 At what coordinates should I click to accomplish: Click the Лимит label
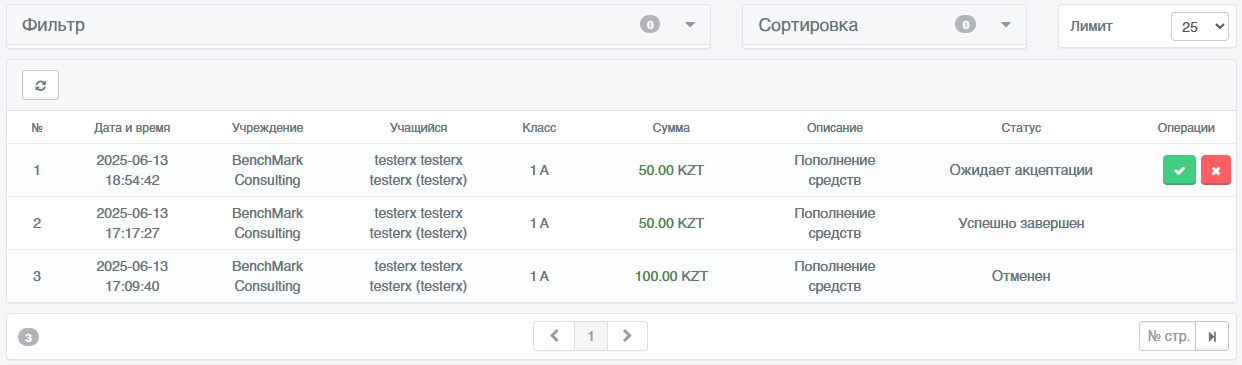[x=1092, y=27]
